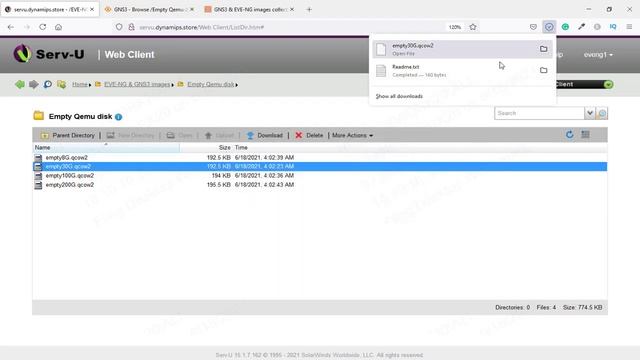Click EVE-NG & GNS3 images breadcrumb
The image size is (640, 360).
coord(137,84)
